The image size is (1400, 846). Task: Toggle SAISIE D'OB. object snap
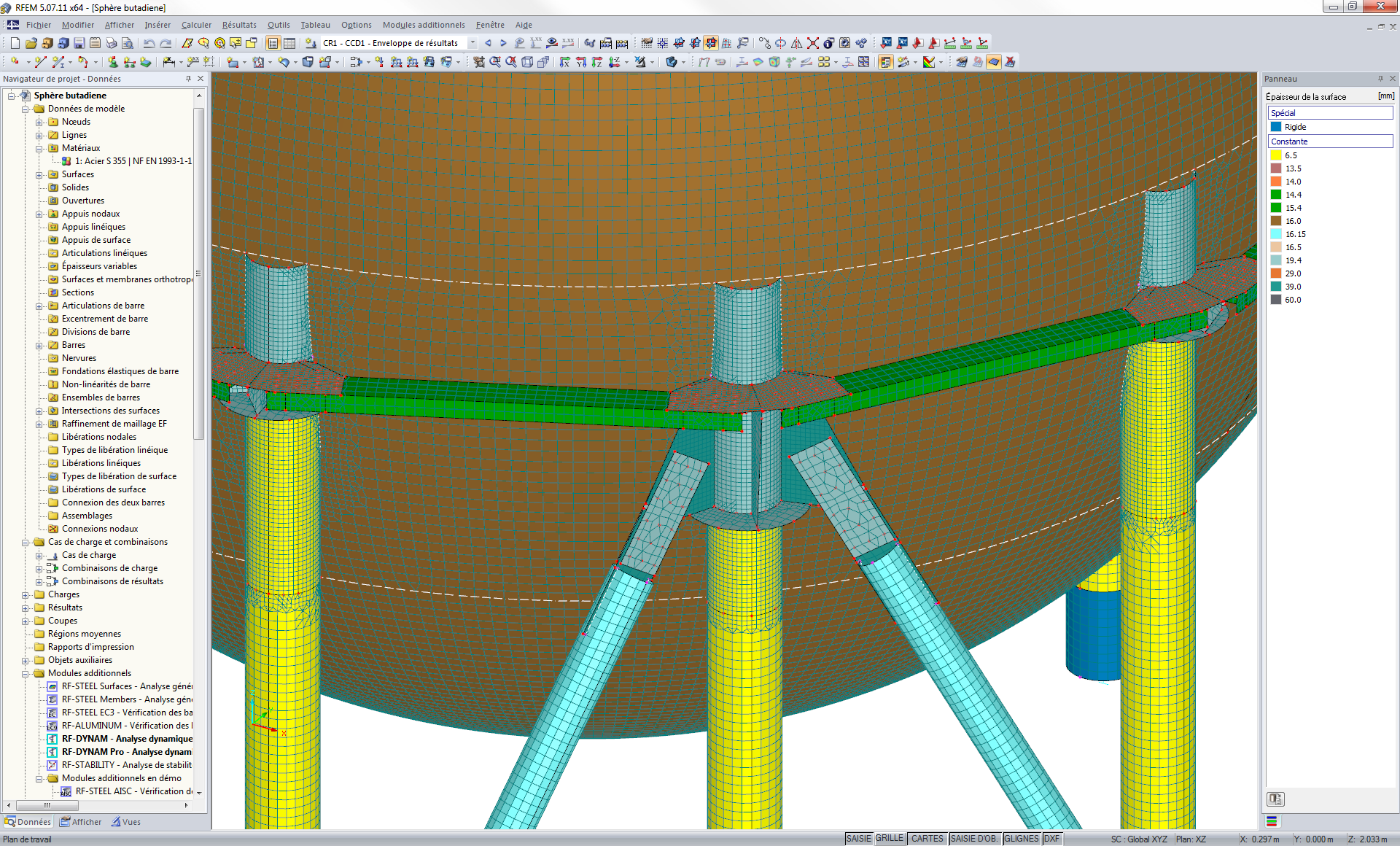(974, 839)
